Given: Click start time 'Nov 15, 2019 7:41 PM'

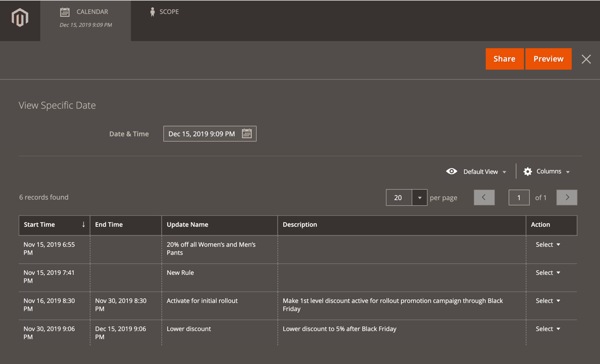Looking at the screenshot, I should (x=49, y=276).
